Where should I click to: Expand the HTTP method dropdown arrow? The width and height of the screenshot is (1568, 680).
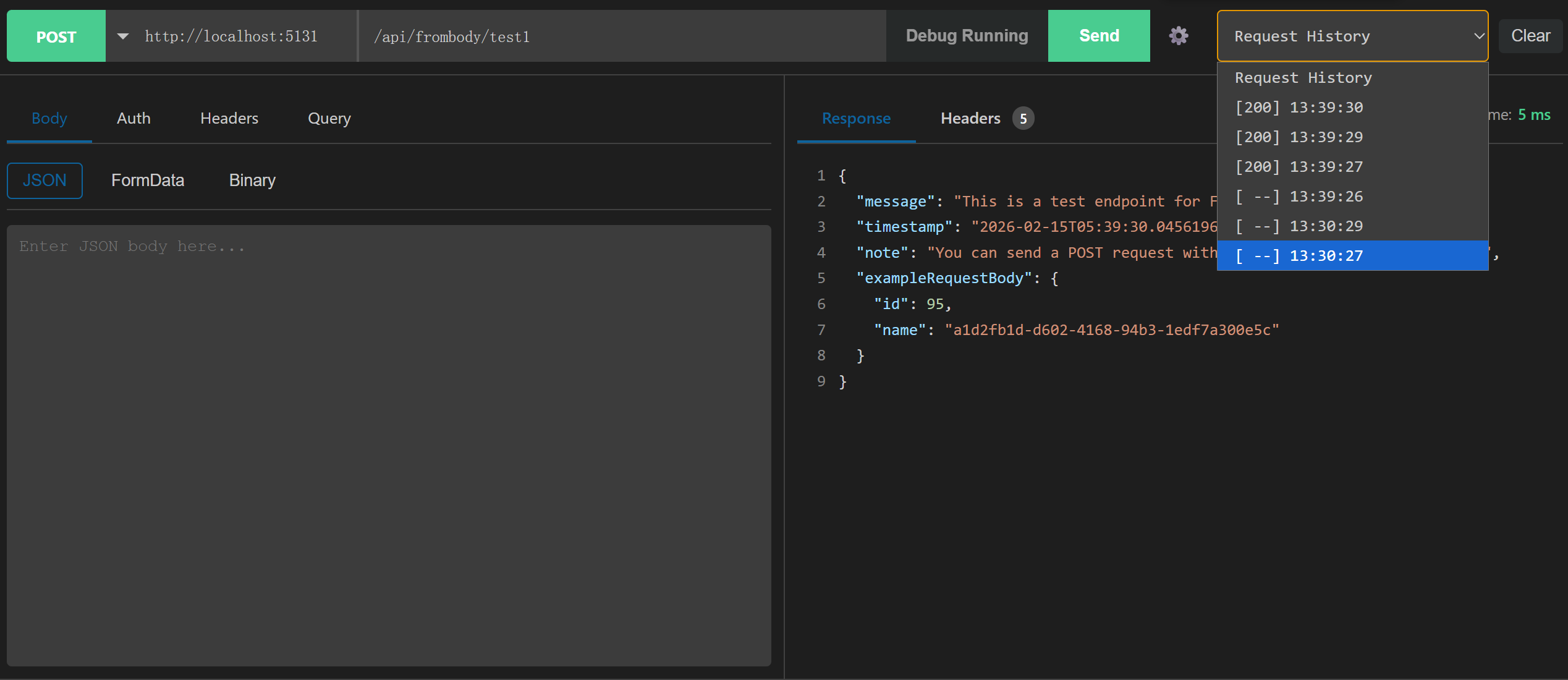point(123,36)
